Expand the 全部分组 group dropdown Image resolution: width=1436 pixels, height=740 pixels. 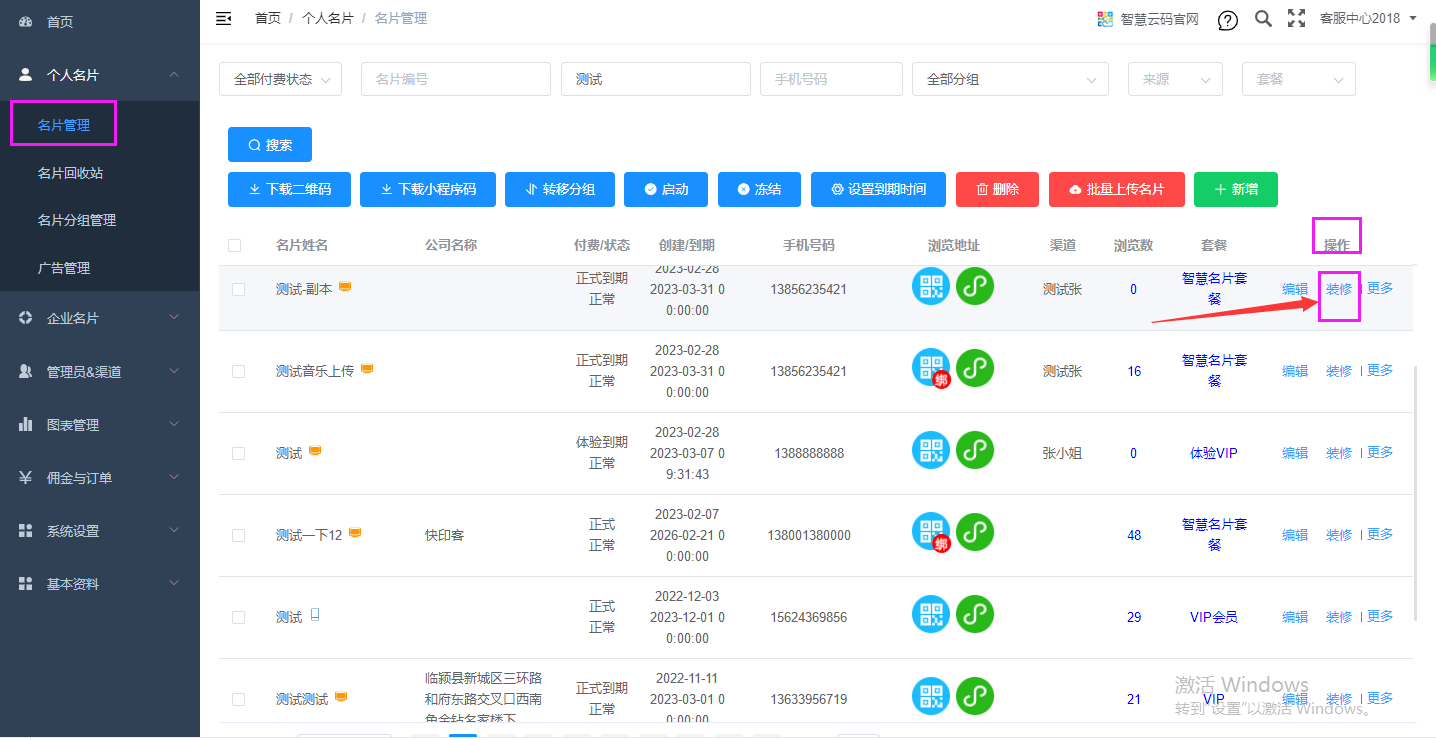(1009, 79)
